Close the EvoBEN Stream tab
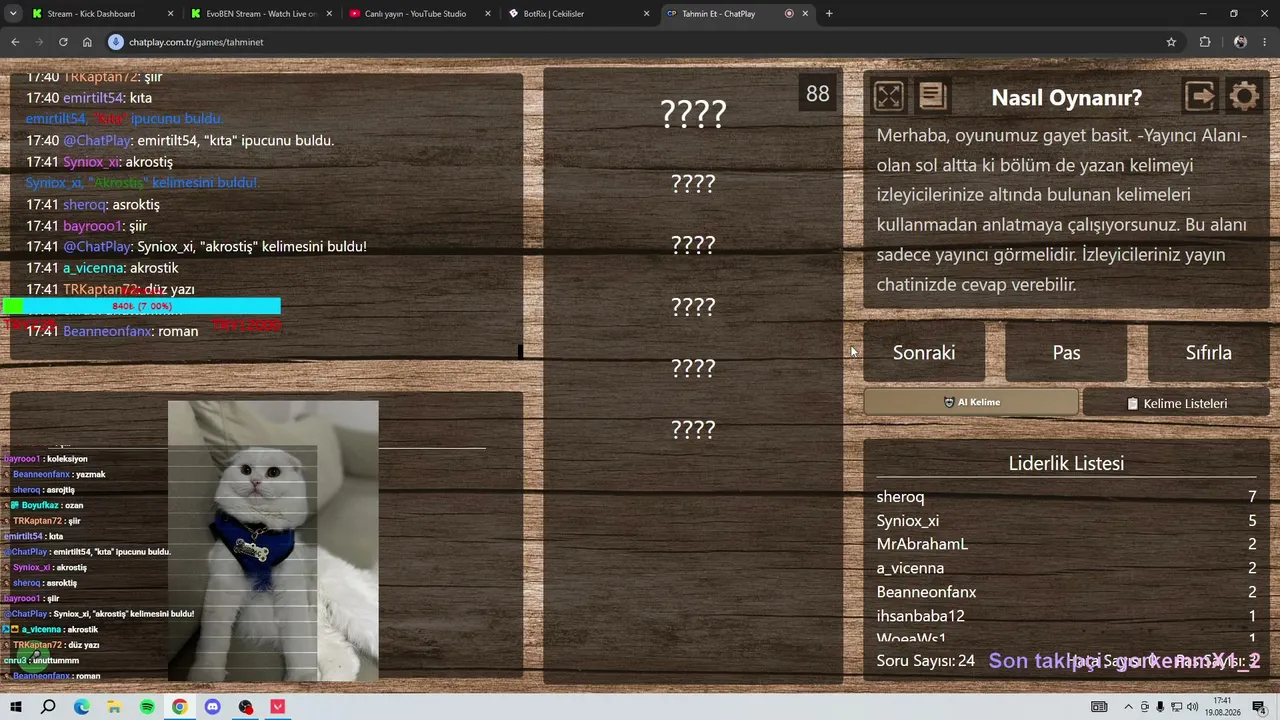Viewport: 1280px width, 720px height. pyautogui.click(x=329, y=14)
